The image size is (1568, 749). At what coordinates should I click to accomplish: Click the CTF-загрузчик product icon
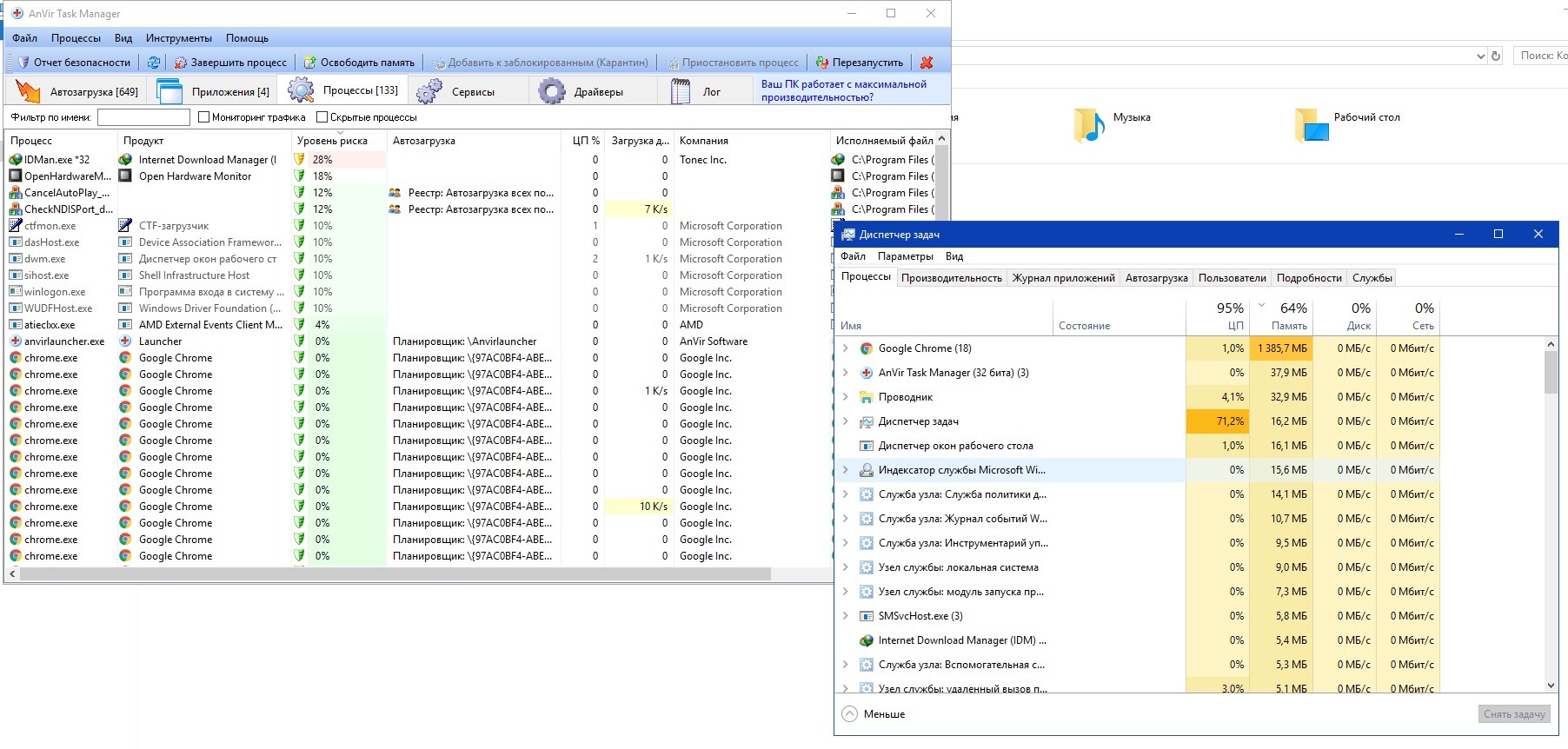coord(125,226)
